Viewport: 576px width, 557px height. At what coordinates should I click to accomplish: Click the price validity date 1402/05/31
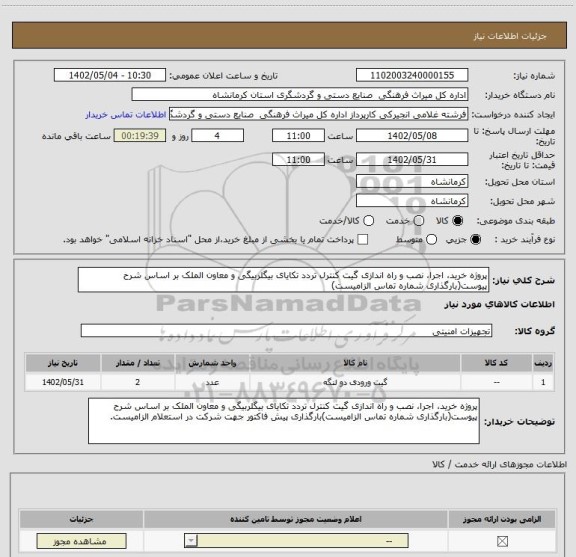pos(412,159)
